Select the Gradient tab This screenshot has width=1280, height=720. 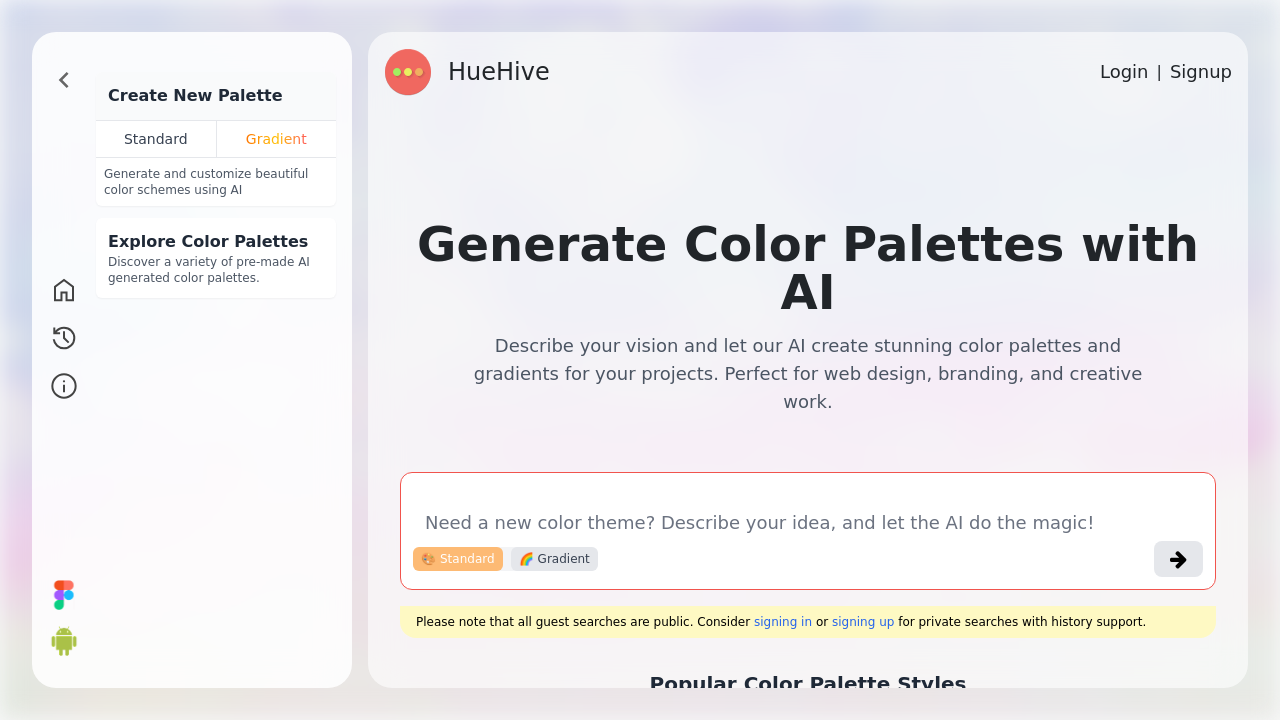coord(276,139)
